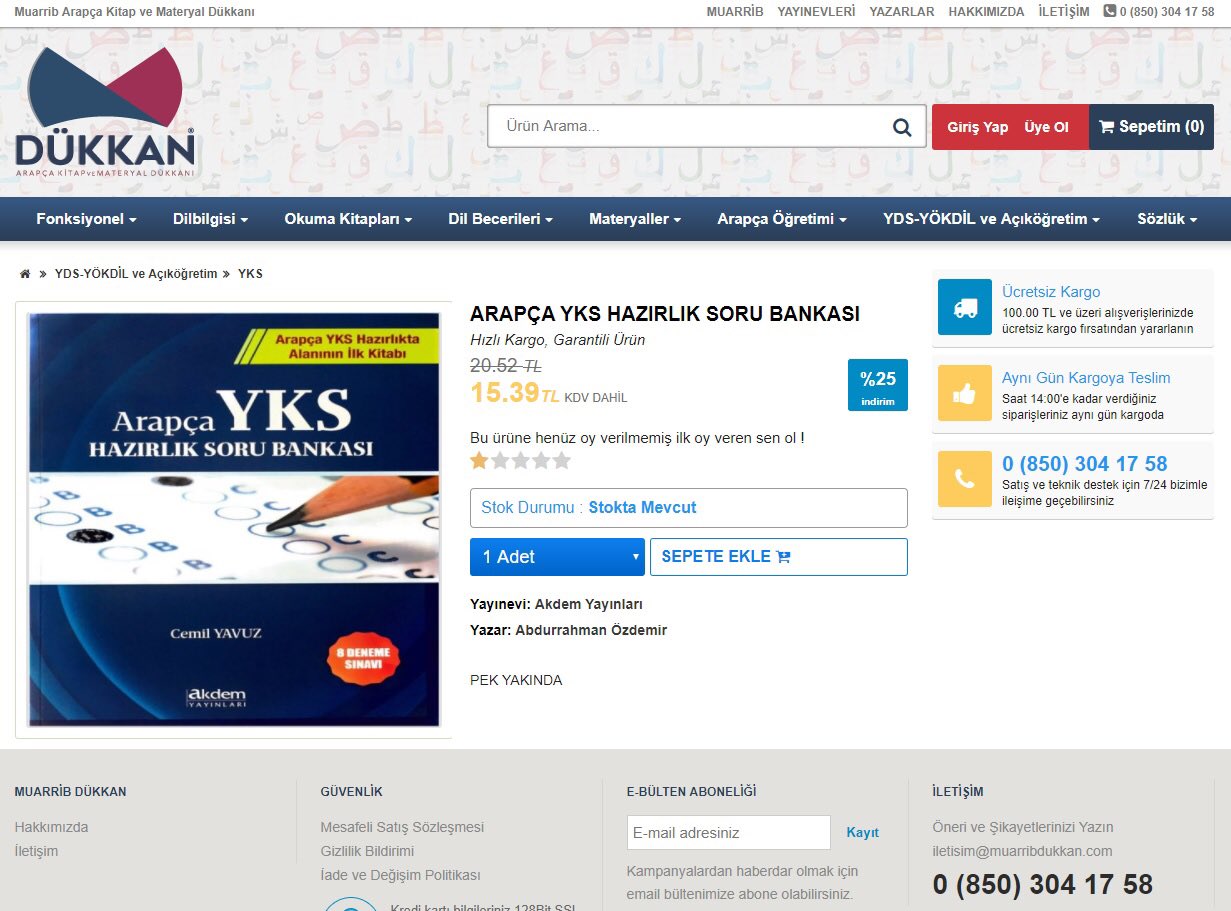Click the E-mail adresiniz input field
The height and width of the screenshot is (911, 1231).
click(729, 832)
